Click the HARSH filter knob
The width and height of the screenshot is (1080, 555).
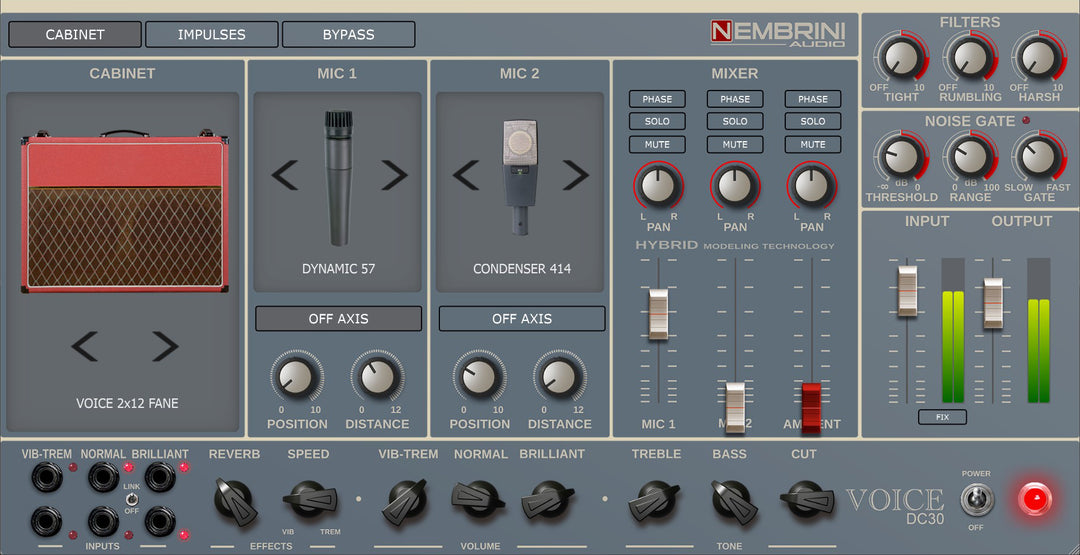[x=1039, y=58]
